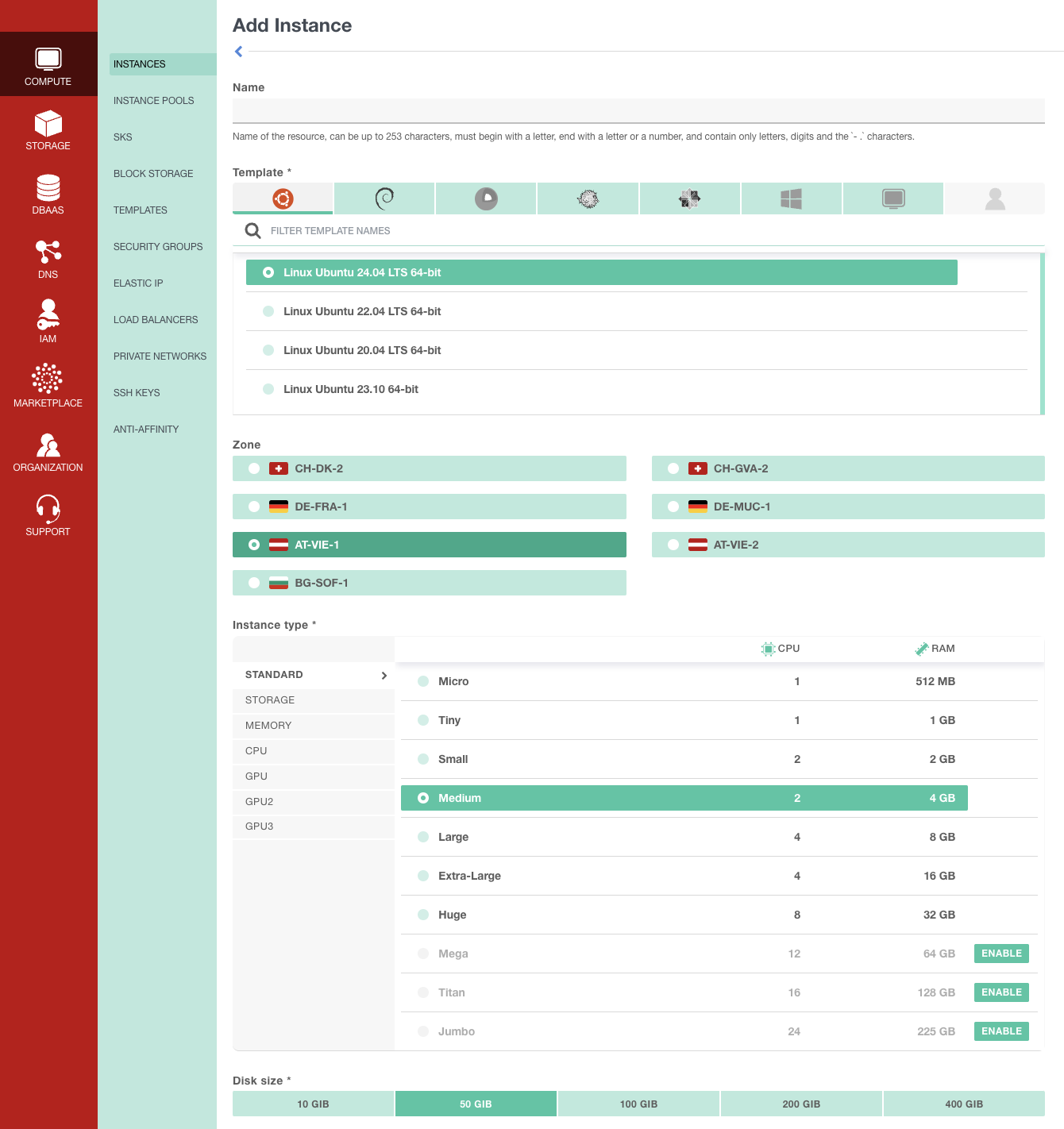This screenshot has width=1064, height=1129.
Task: Select the Debian template icon
Action: coord(384,198)
